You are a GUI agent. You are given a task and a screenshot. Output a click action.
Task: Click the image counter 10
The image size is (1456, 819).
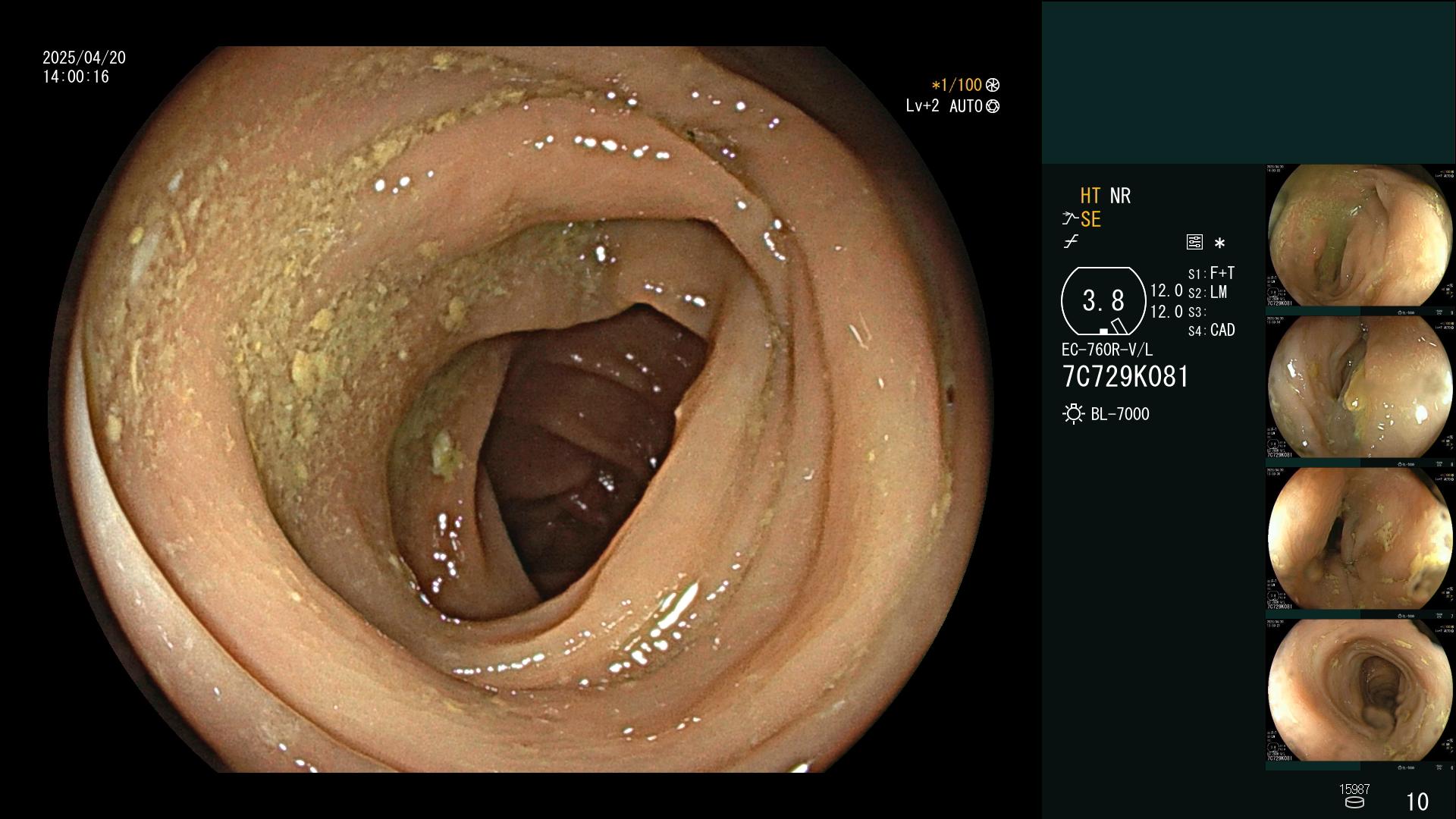(x=1417, y=802)
